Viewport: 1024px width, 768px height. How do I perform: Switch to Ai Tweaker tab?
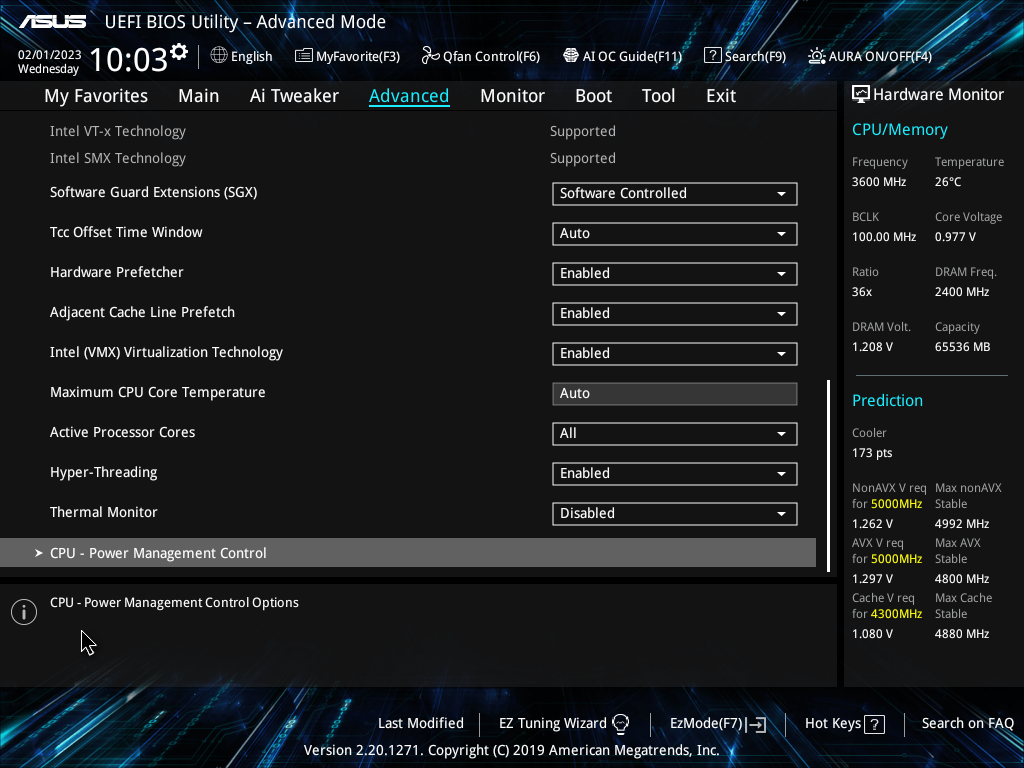point(294,96)
